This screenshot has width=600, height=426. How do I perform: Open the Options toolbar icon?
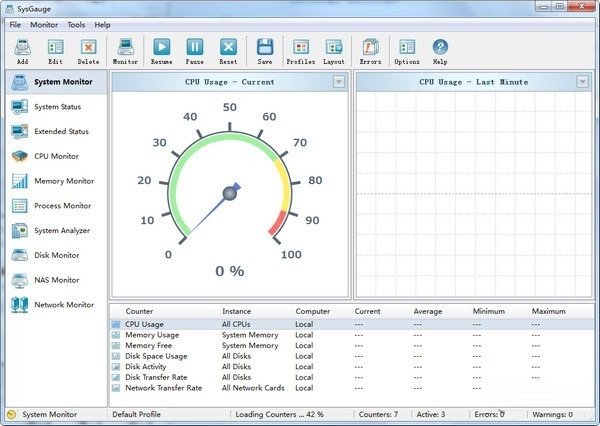[x=407, y=49]
